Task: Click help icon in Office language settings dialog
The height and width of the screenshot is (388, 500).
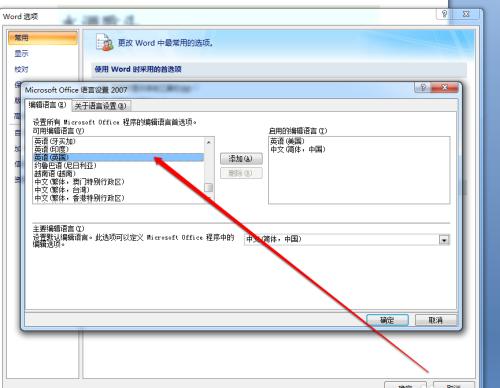Action: coord(422,87)
